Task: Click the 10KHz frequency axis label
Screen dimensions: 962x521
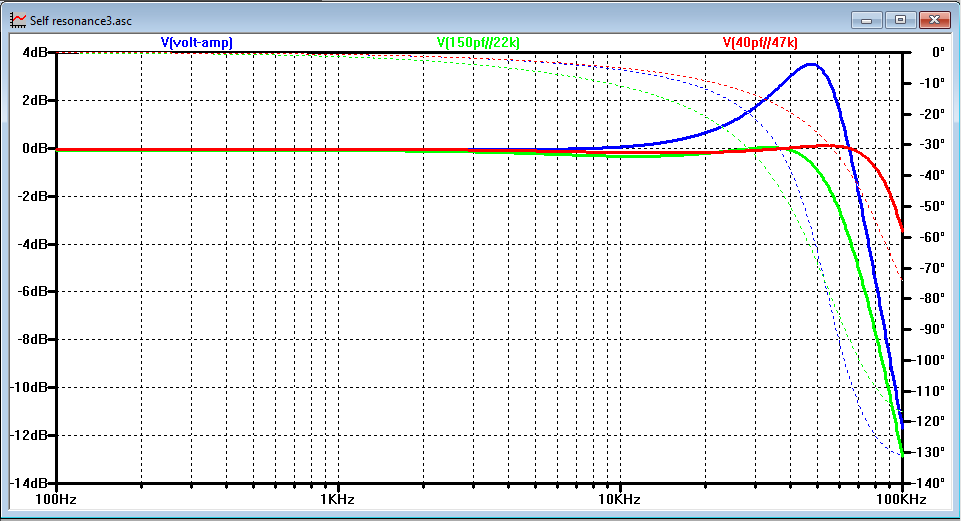Action: pos(620,500)
